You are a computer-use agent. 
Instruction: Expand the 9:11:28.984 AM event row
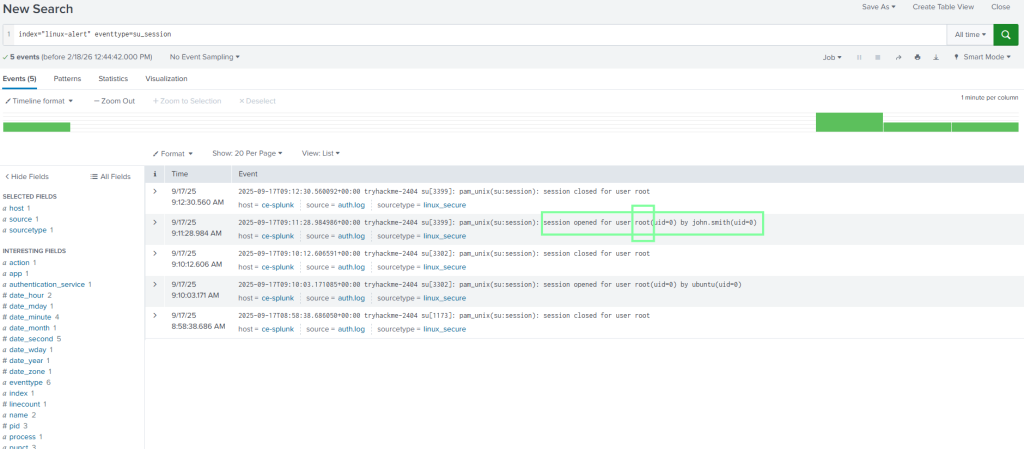click(154, 222)
